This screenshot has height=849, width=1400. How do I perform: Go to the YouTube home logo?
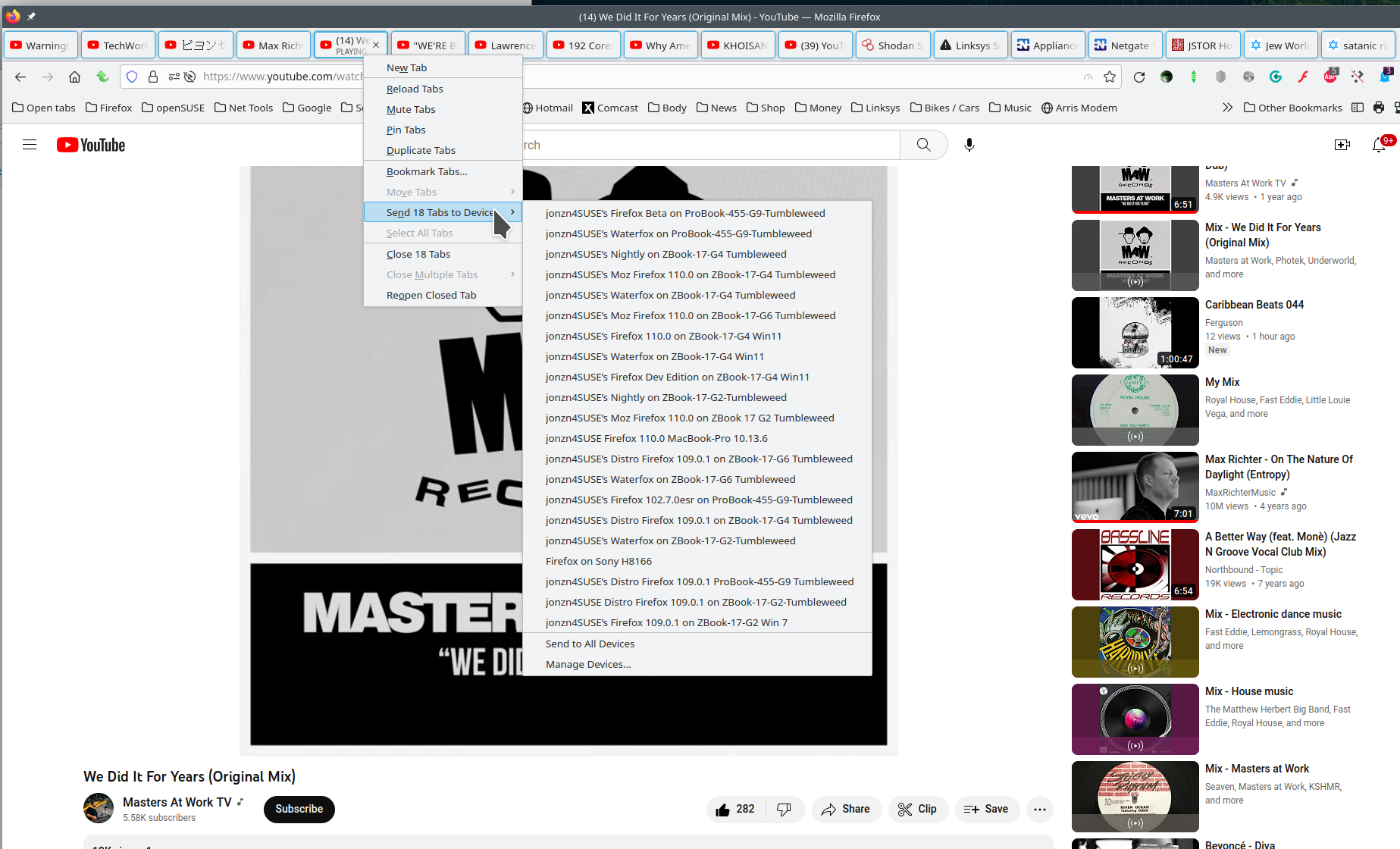pyautogui.click(x=91, y=145)
